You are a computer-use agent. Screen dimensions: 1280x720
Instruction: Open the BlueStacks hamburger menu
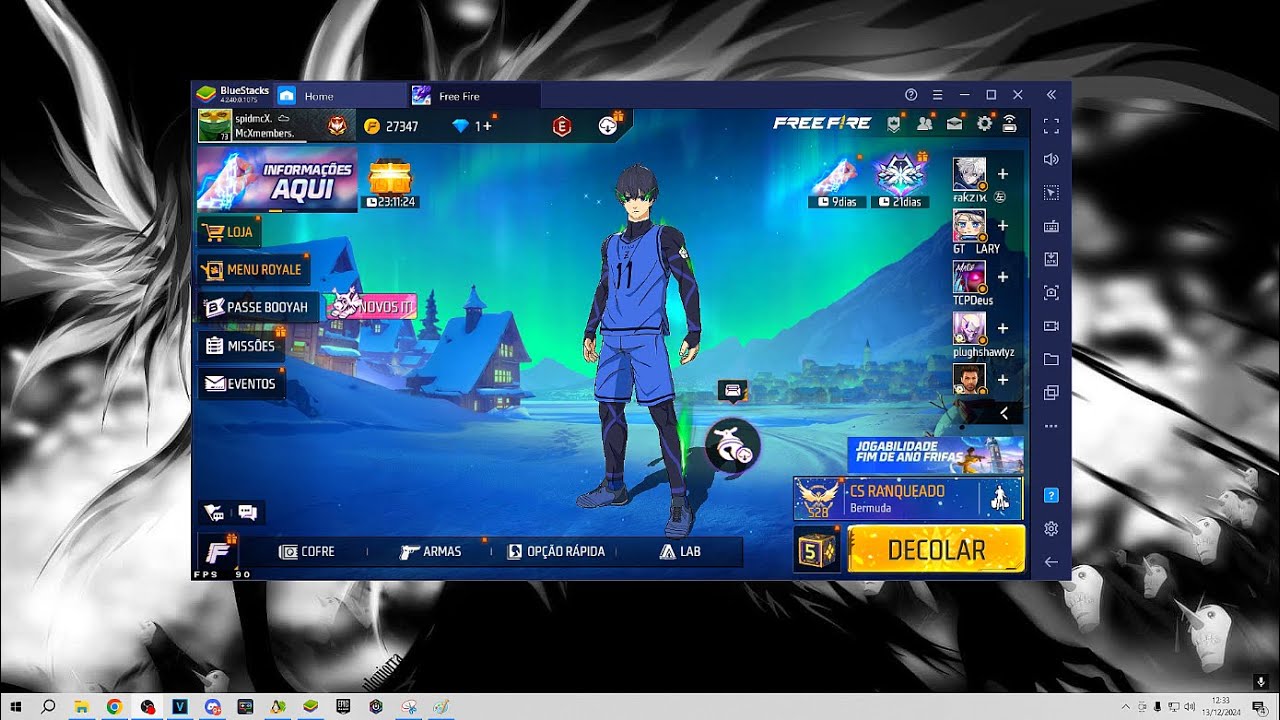[937, 94]
